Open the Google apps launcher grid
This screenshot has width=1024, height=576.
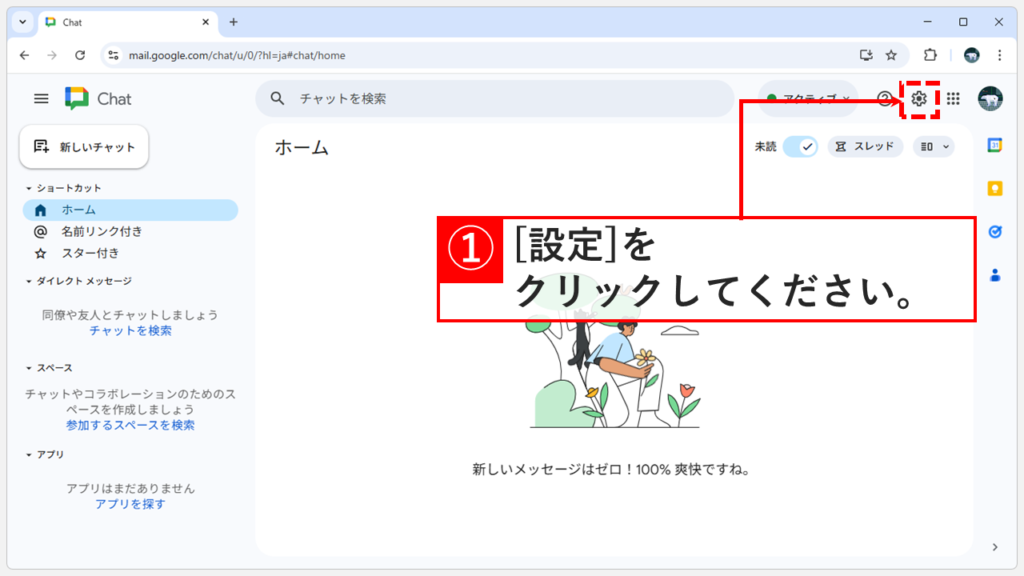pyautogui.click(x=952, y=99)
